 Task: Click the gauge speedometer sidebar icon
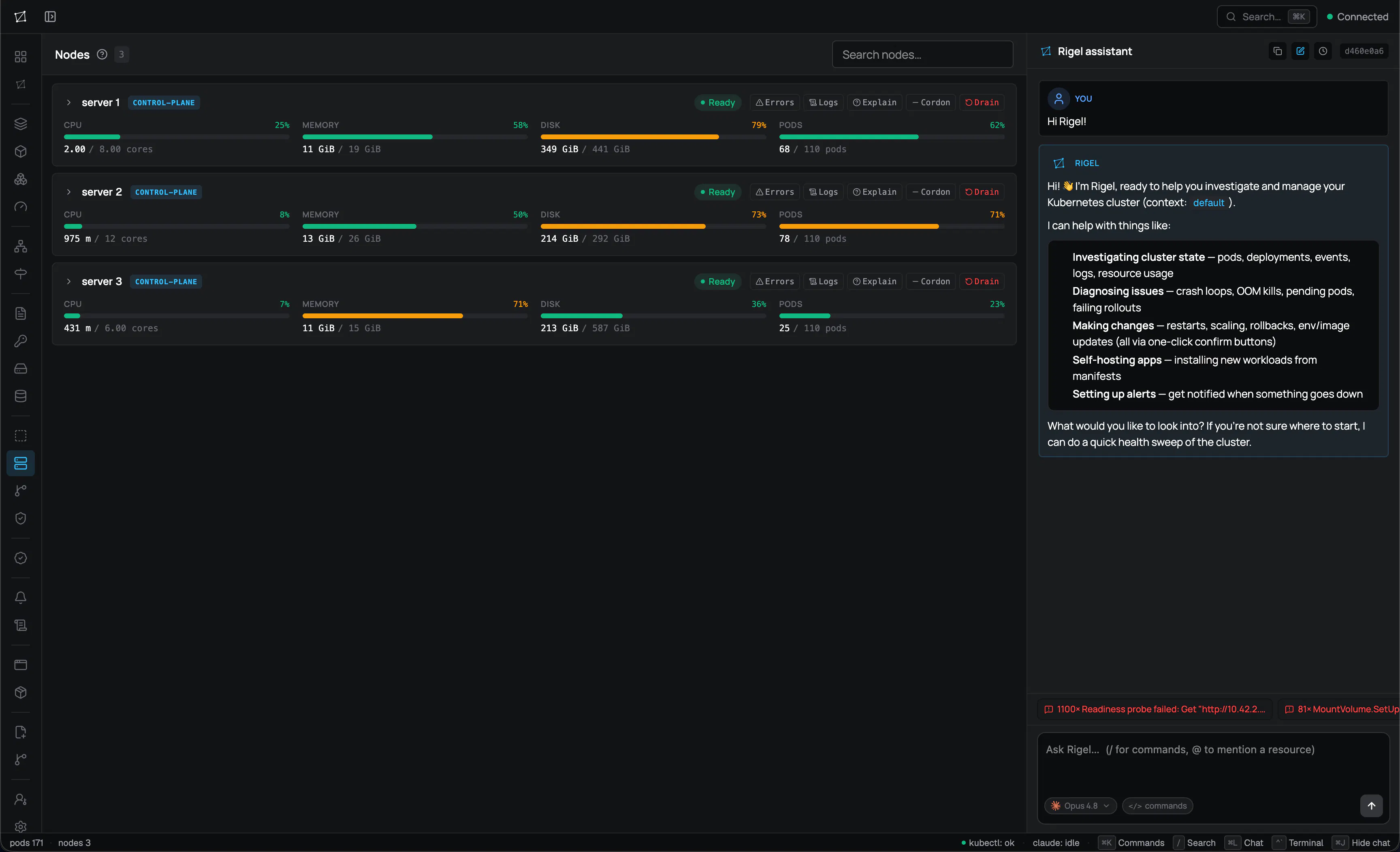coord(20,207)
